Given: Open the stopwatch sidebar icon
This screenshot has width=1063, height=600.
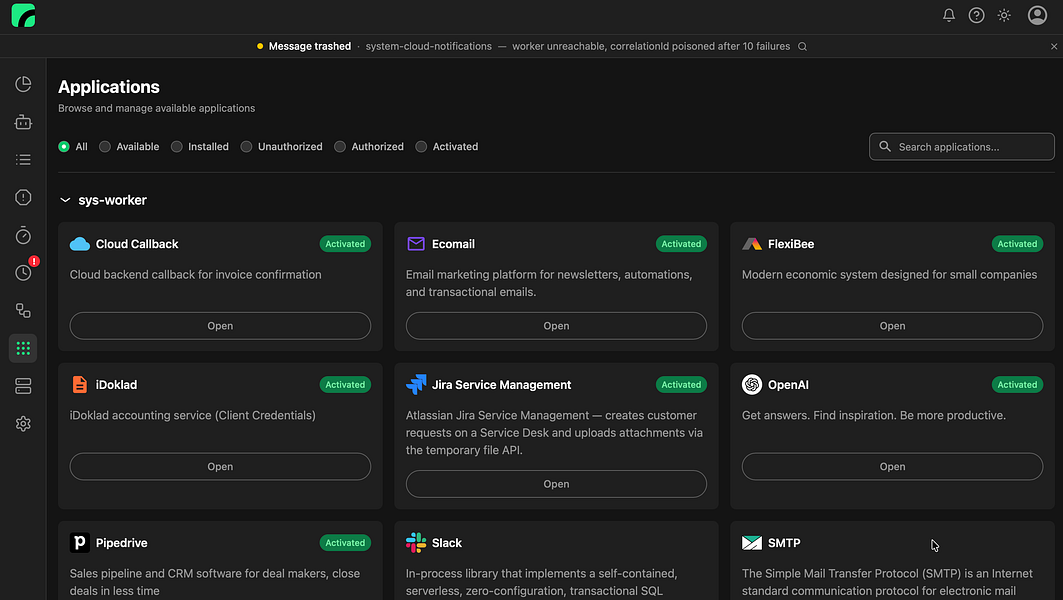Looking at the screenshot, I should coord(23,235).
